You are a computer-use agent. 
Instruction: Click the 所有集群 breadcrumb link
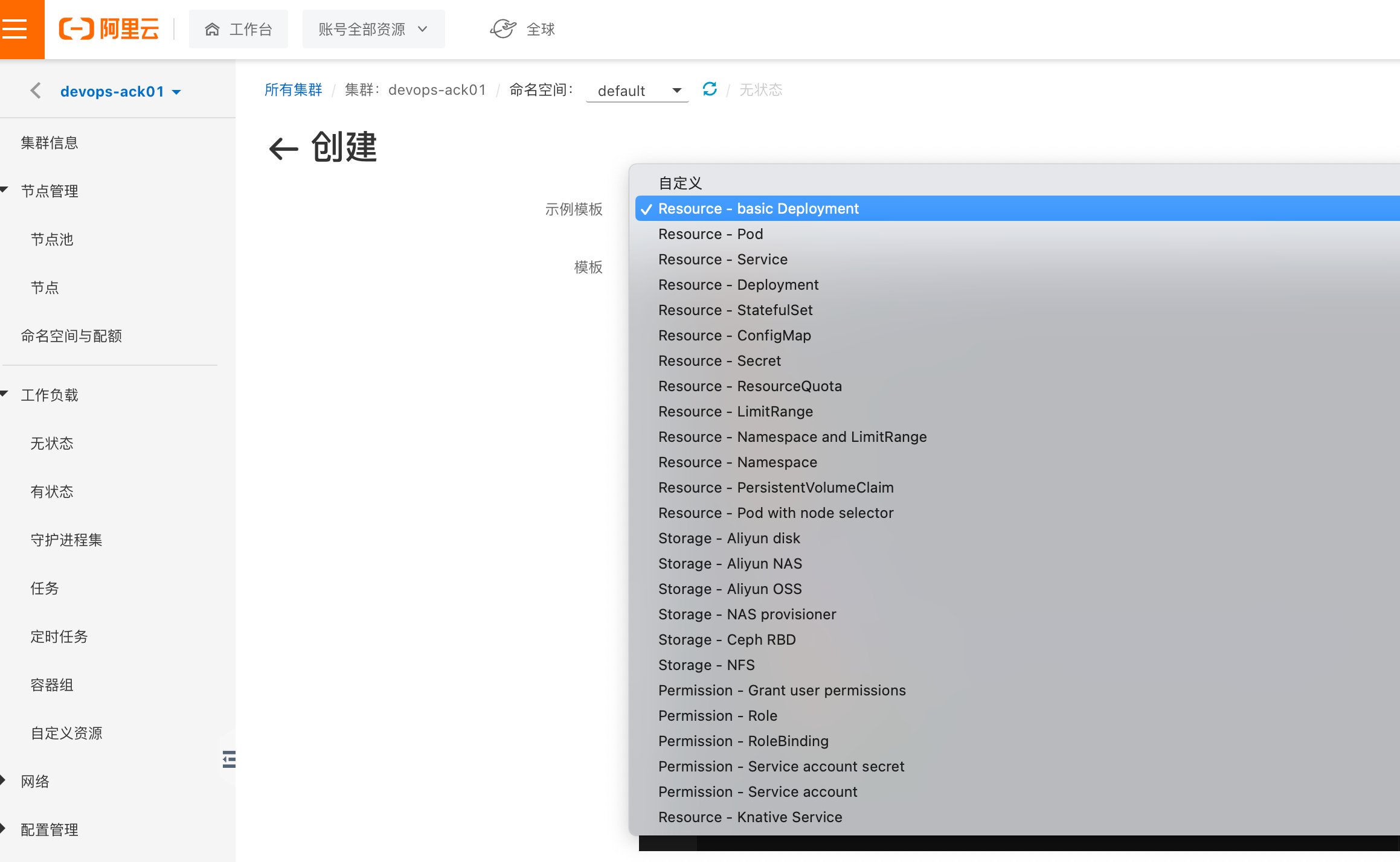pyautogui.click(x=294, y=90)
